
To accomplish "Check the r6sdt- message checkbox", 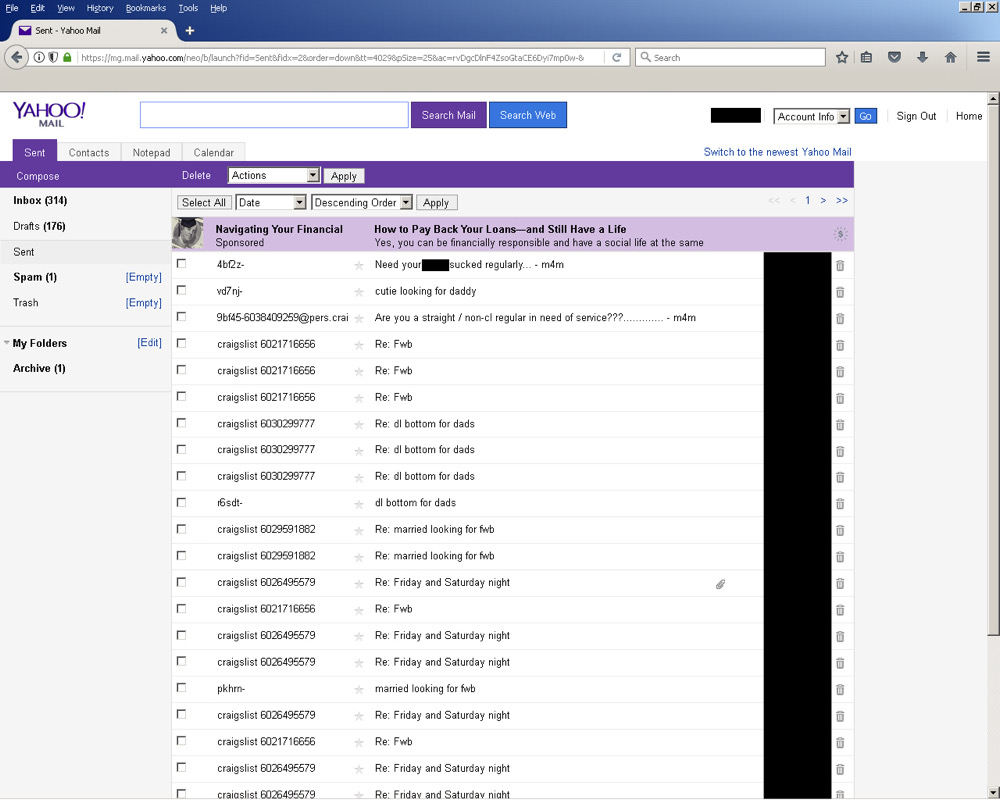I will 182,502.
